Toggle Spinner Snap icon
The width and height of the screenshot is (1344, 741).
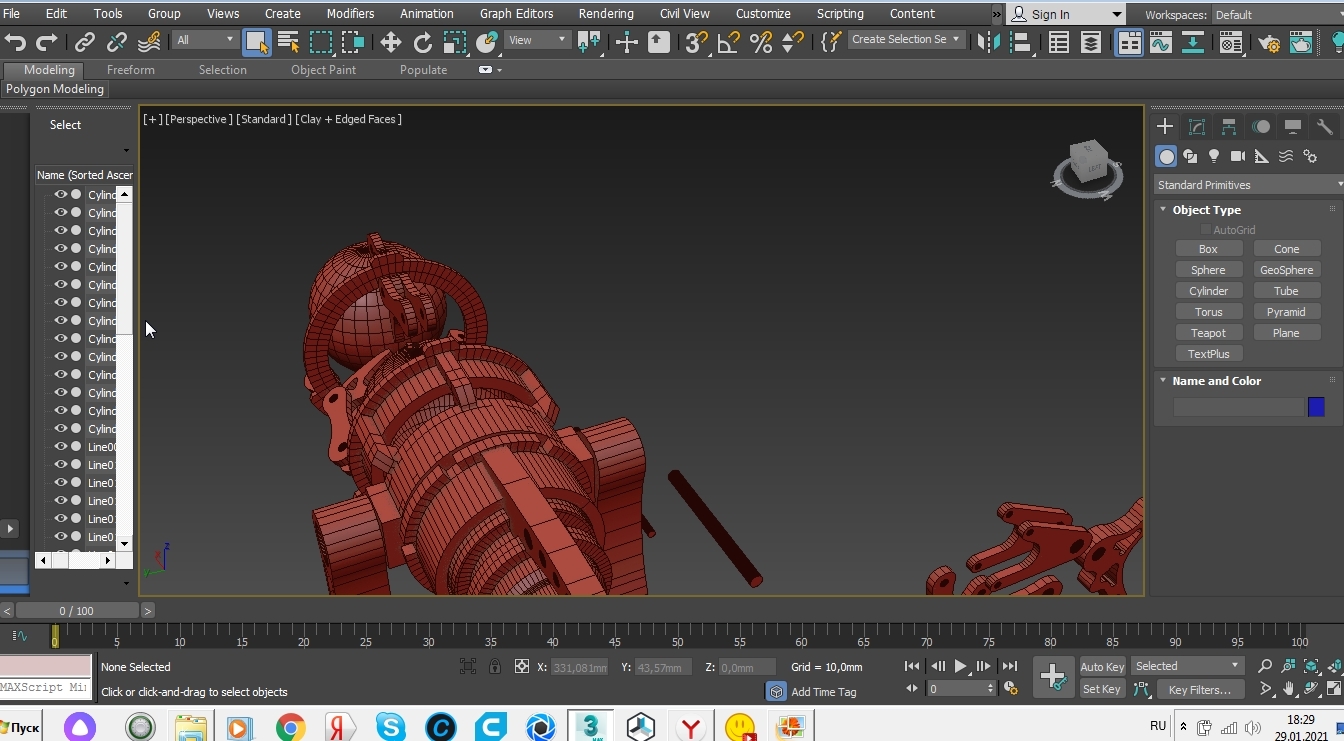pos(793,42)
